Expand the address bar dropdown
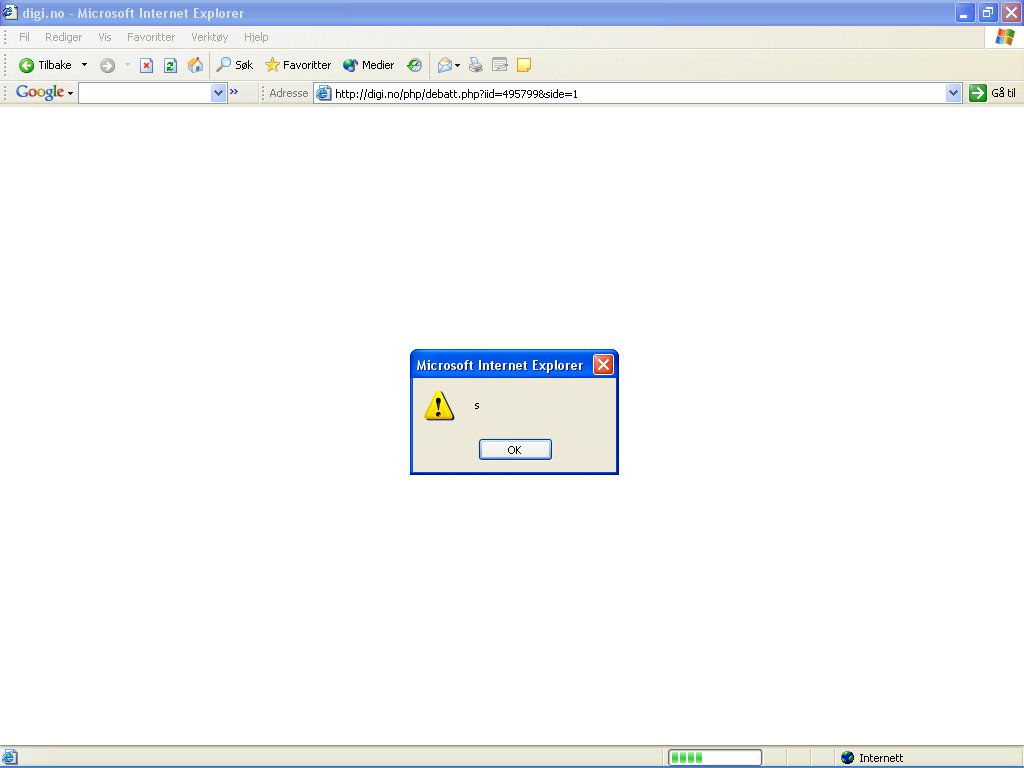 [953, 93]
